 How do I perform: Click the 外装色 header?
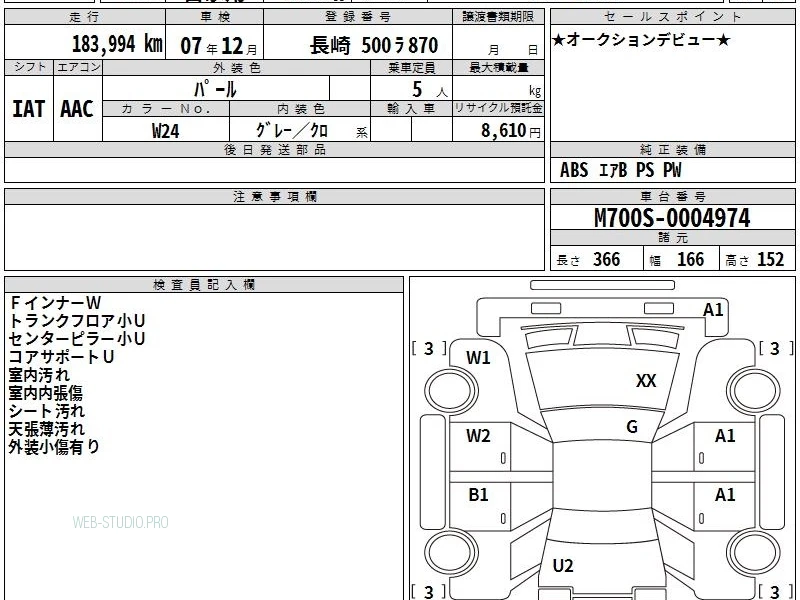click(236, 67)
